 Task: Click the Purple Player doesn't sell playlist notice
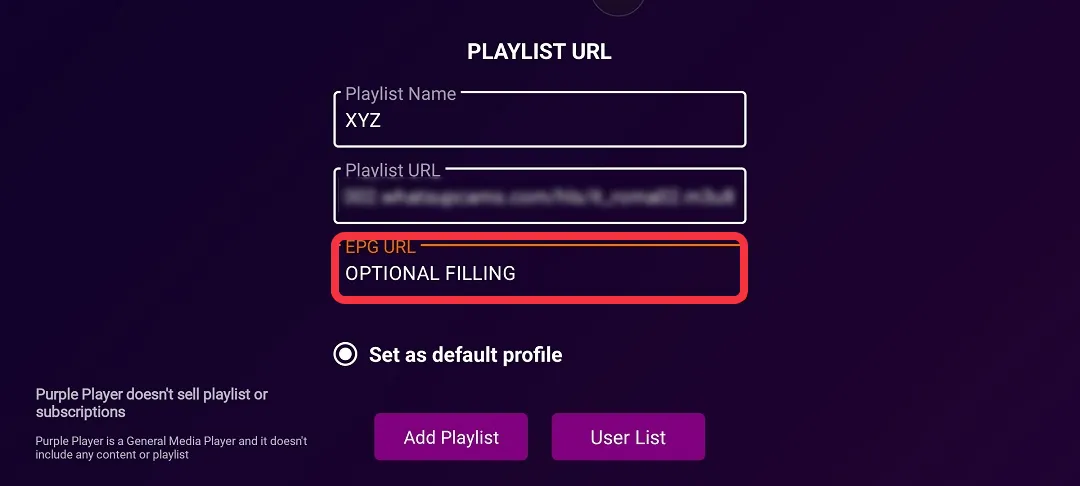point(152,403)
